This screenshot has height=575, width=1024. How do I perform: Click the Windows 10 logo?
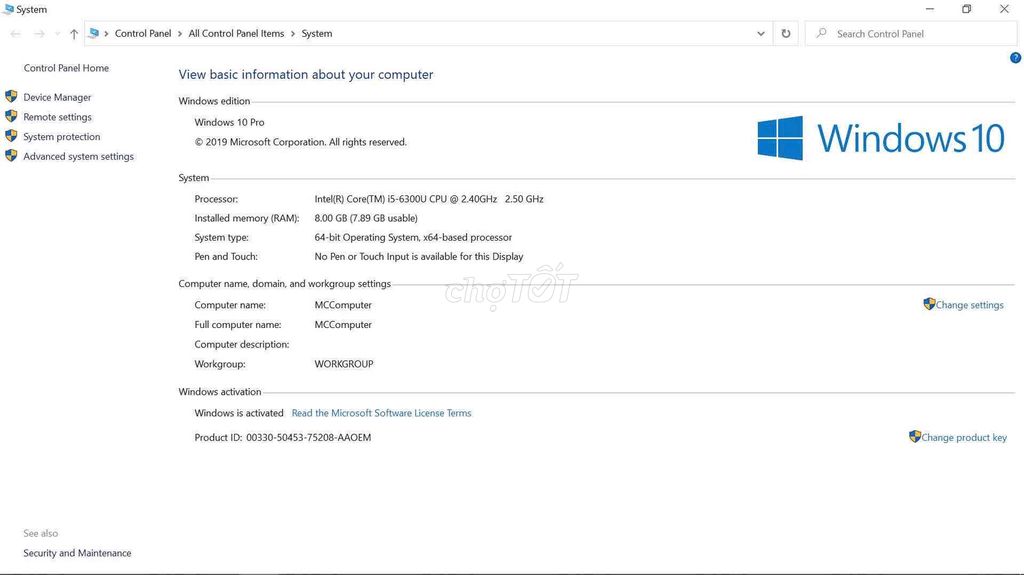881,138
